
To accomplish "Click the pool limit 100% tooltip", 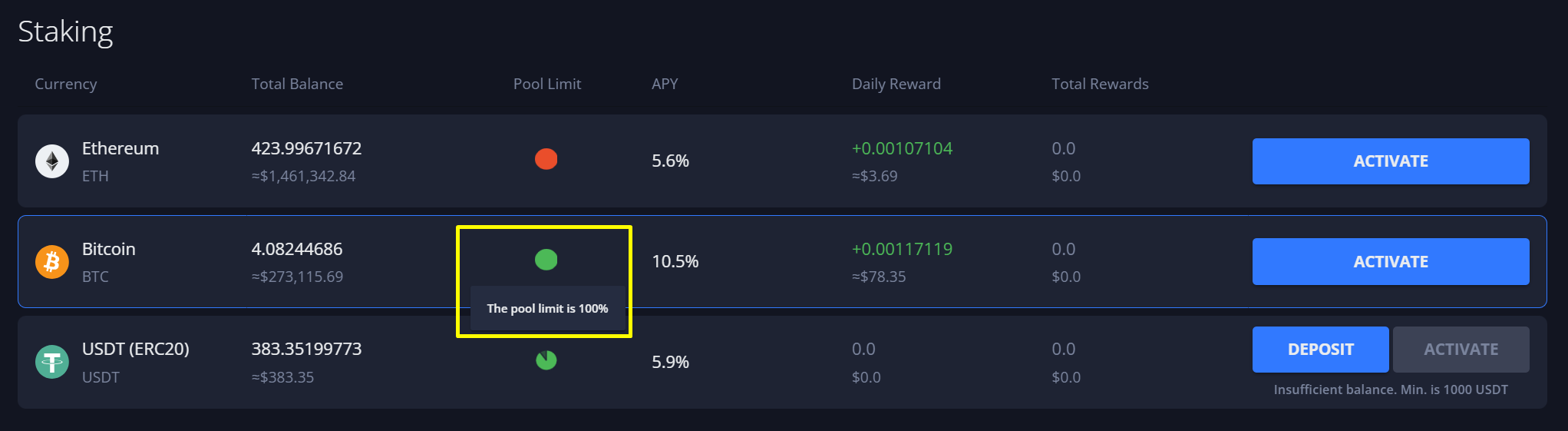I will (547, 309).
